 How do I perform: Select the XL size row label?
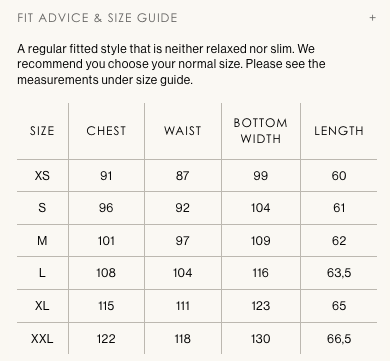click(x=42, y=306)
